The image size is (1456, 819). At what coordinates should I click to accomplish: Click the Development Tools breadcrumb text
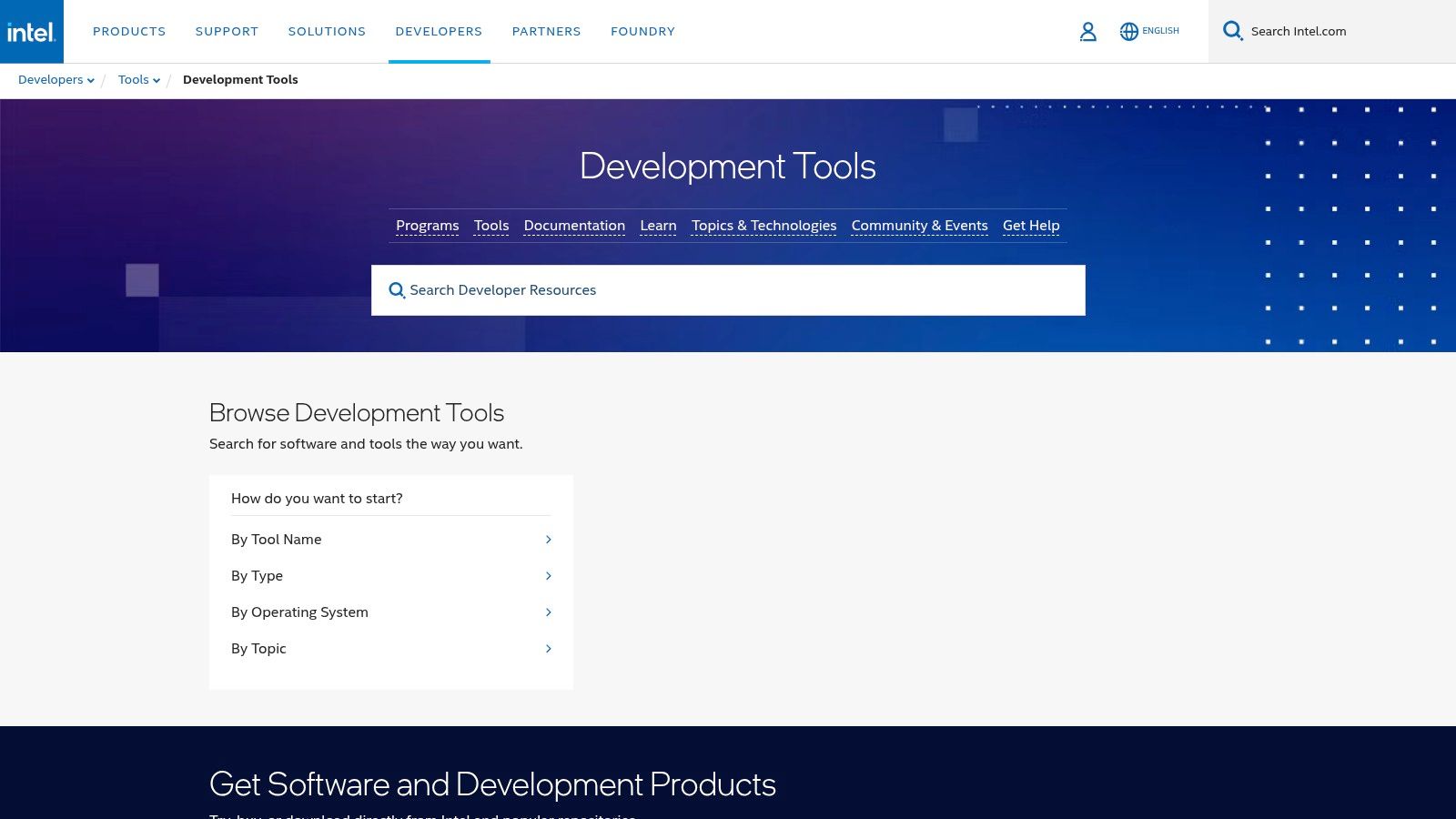240,80
